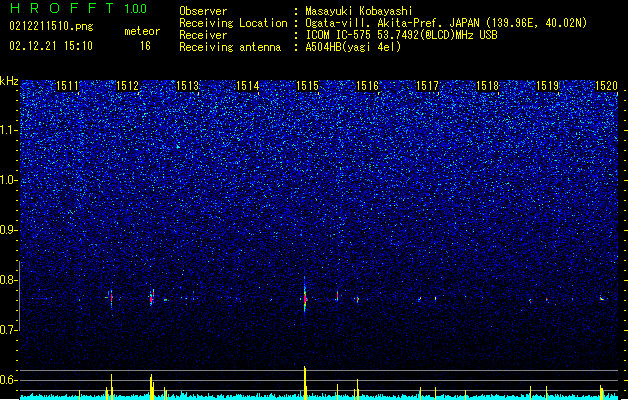
Task: Click the 'meteor' label
Action: (x=142, y=31)
